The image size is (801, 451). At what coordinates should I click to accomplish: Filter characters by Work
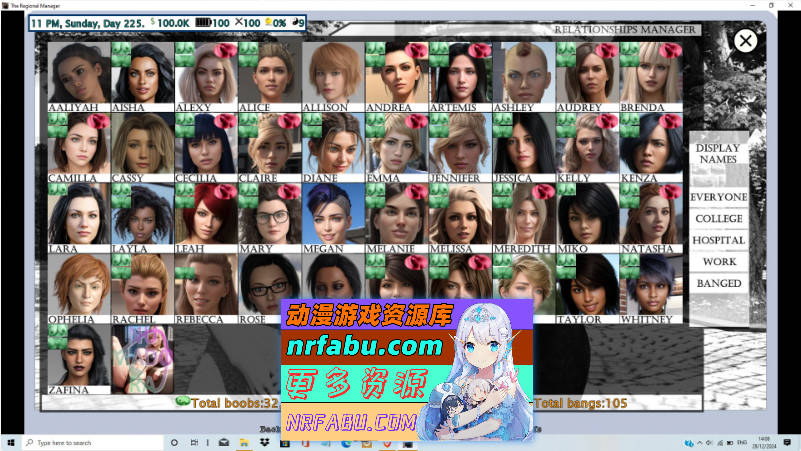(718, 262)
